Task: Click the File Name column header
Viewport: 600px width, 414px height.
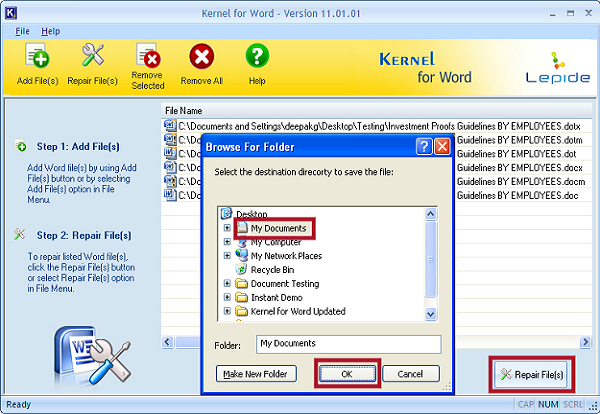Action: (184, 111)
